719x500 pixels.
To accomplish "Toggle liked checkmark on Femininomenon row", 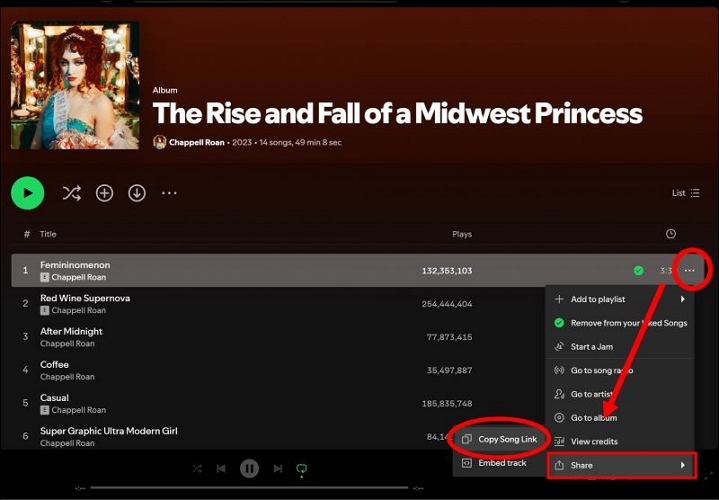I will [x=638, y=271].
